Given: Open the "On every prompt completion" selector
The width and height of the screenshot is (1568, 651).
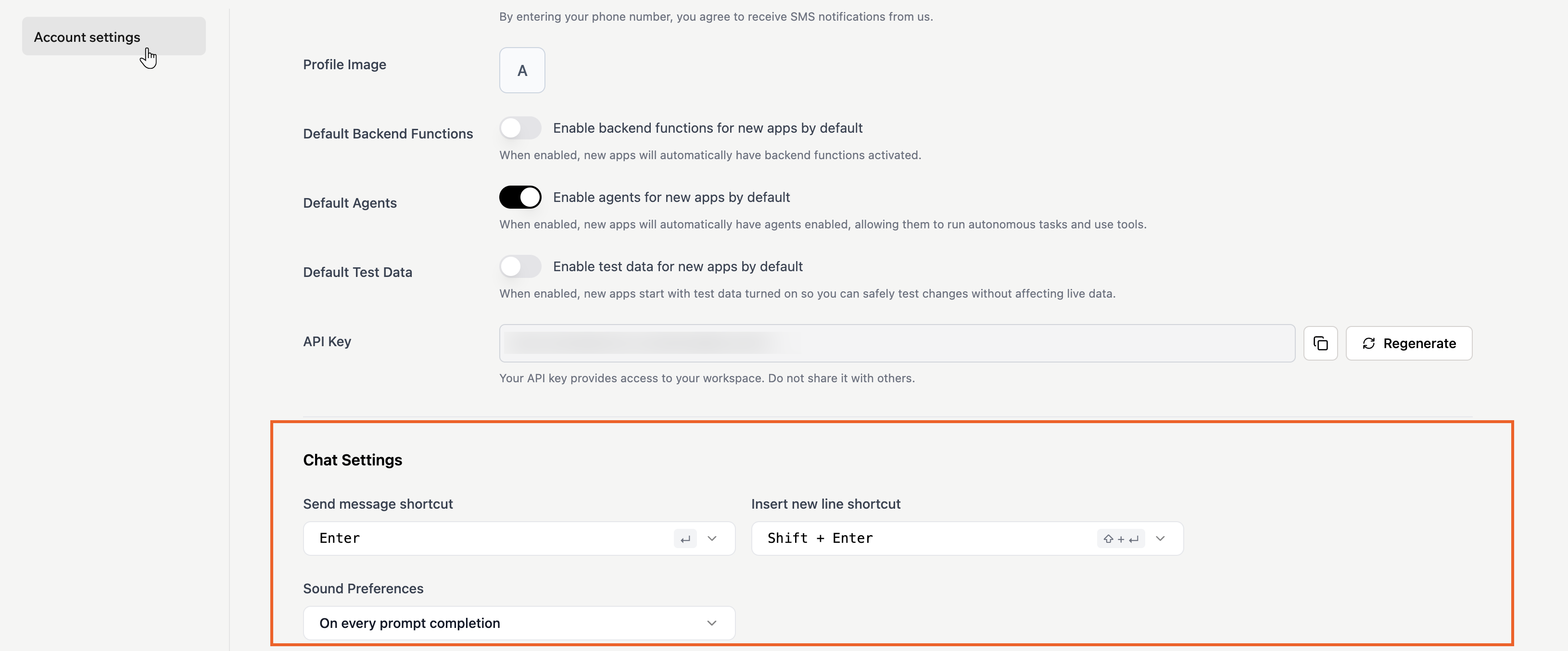Looking at the screenshot, I should (x=518, y=623).
